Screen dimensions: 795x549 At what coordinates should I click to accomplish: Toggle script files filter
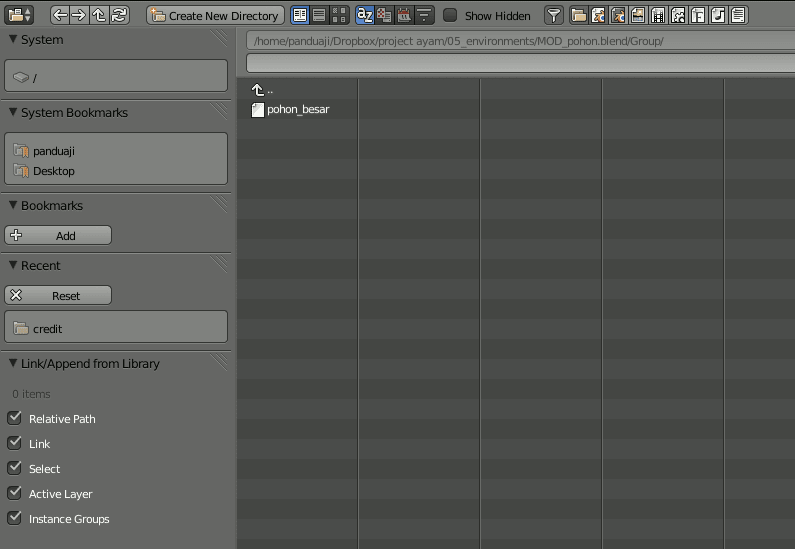[x=678, y=15]
